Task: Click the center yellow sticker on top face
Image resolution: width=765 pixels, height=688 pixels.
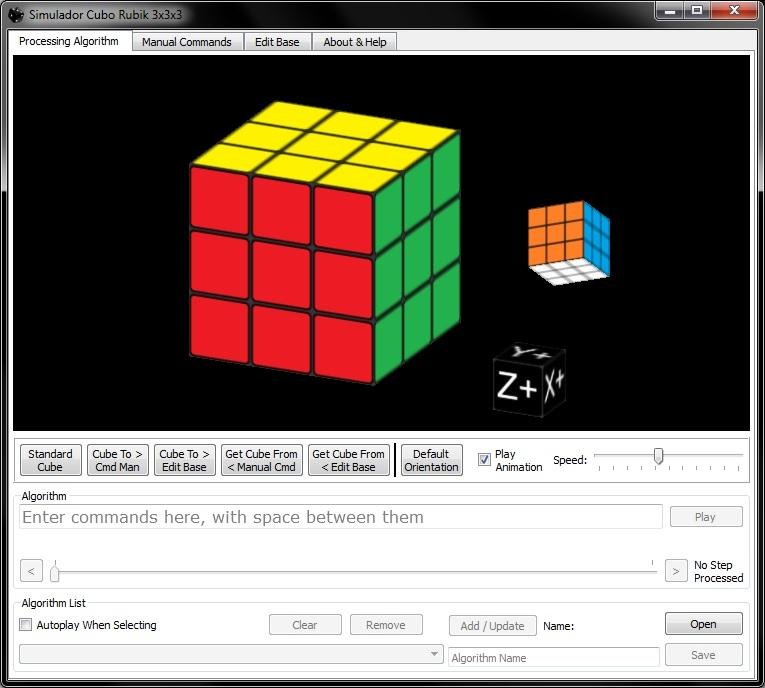Action: [324, 145]
